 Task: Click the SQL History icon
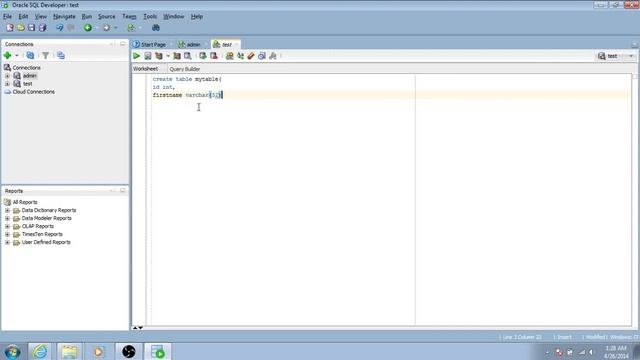(262, 56)
